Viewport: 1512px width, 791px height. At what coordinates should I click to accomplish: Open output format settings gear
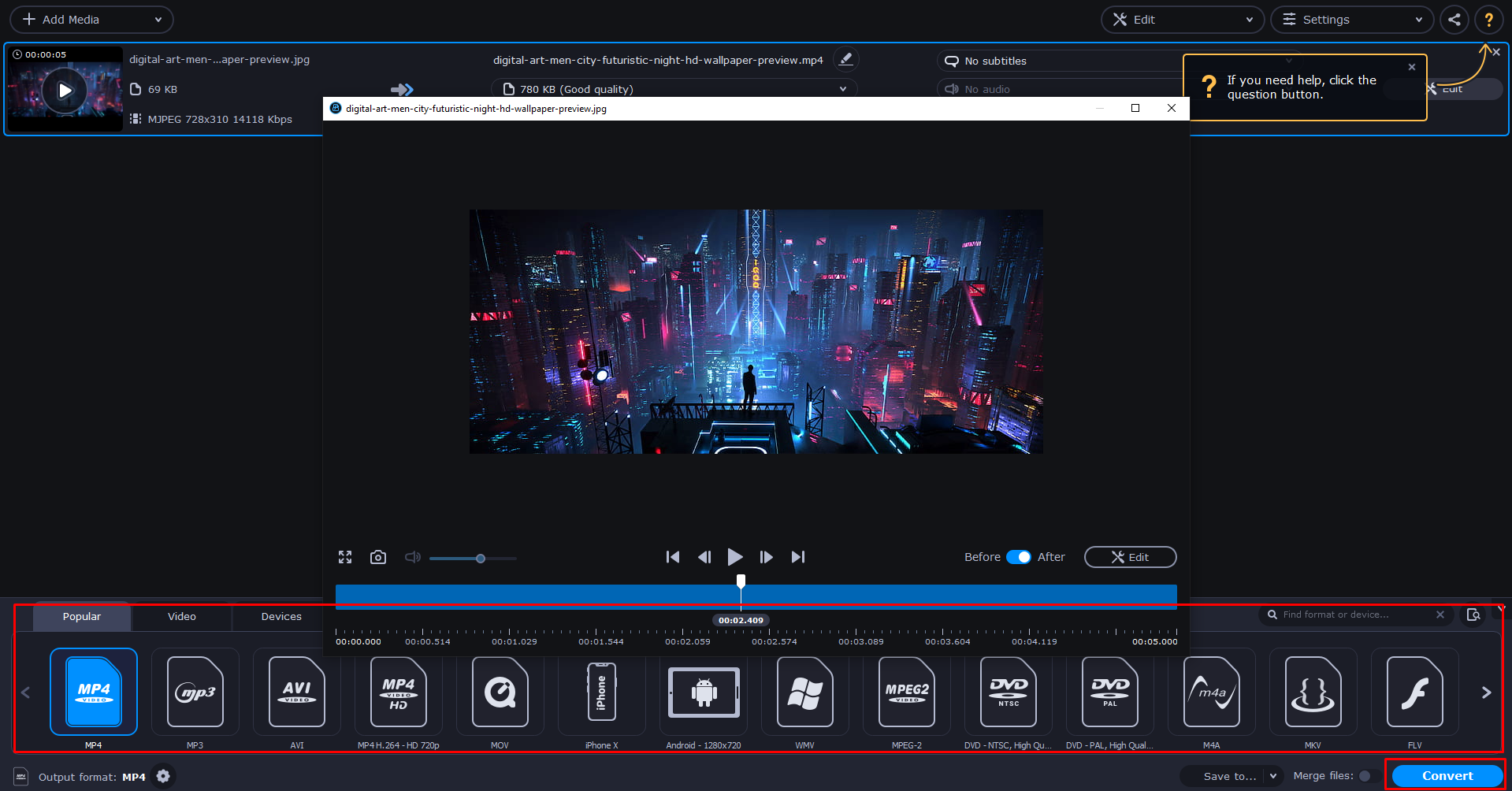tap(163, 776)
